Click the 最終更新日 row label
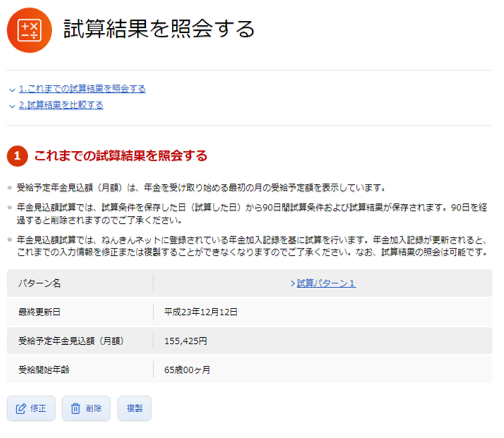Viewport: 504px width, 438px height. point(39,312)
